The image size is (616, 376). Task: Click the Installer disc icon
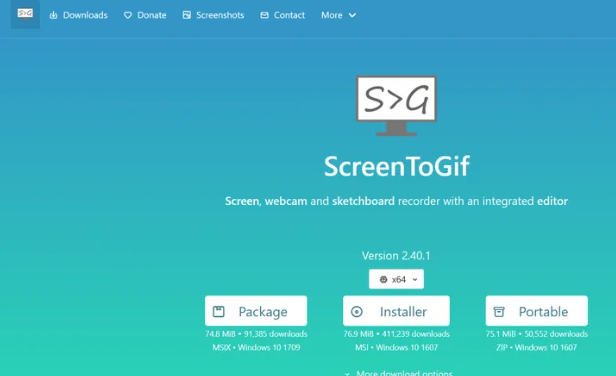click(x=357, y=312)
